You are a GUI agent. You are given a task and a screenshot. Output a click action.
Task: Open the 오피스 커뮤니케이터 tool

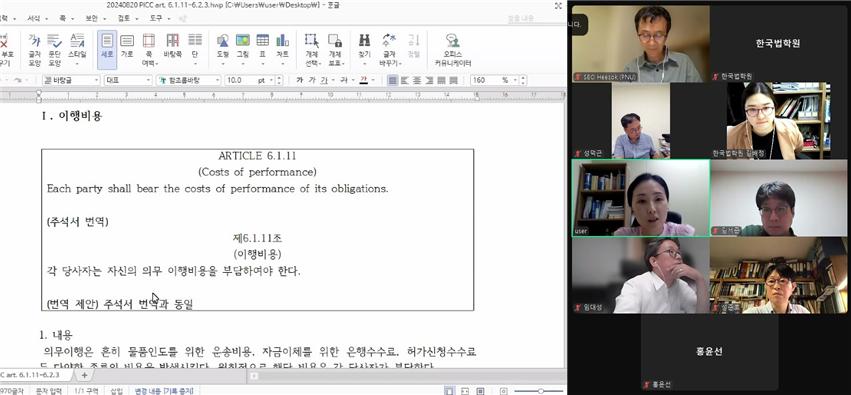[453, 50]
